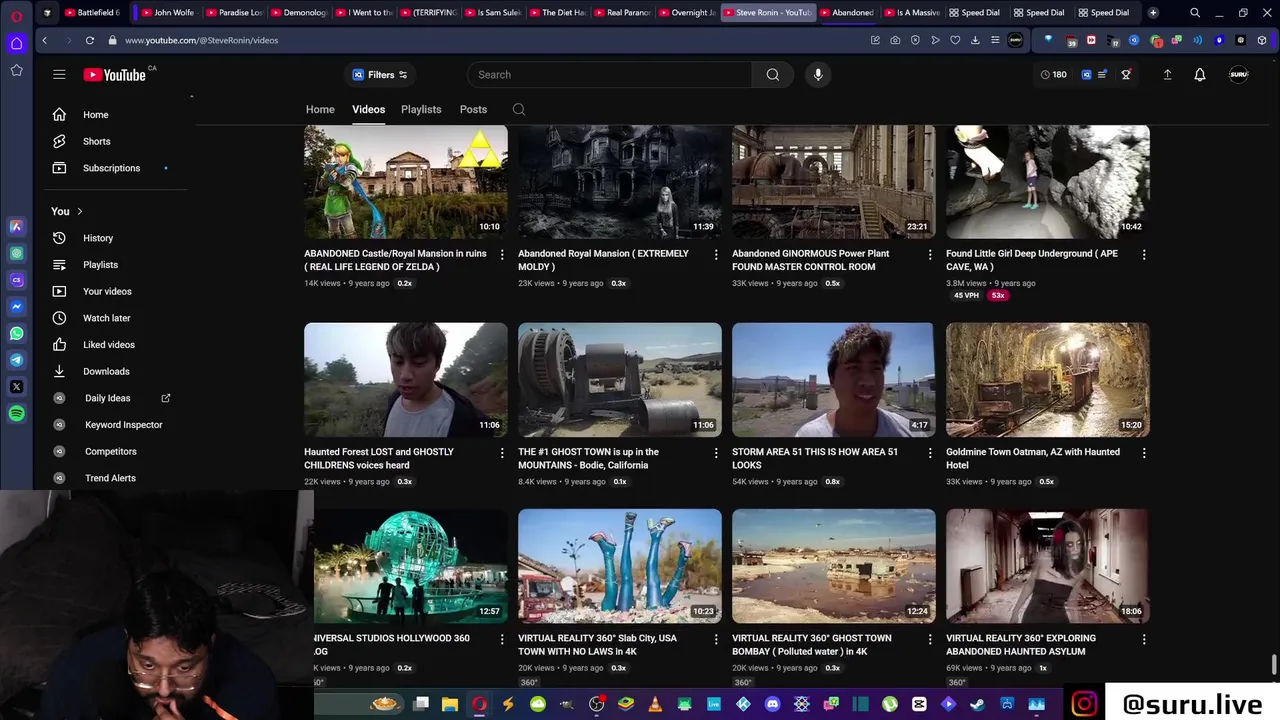Viewport: 1280px width, 720px height.
Task: Open OBS Studio from taskbar
Action: point(597,704)
